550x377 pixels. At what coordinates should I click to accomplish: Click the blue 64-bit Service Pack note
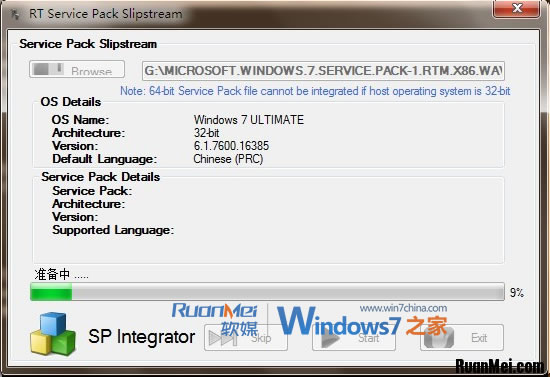315,91
